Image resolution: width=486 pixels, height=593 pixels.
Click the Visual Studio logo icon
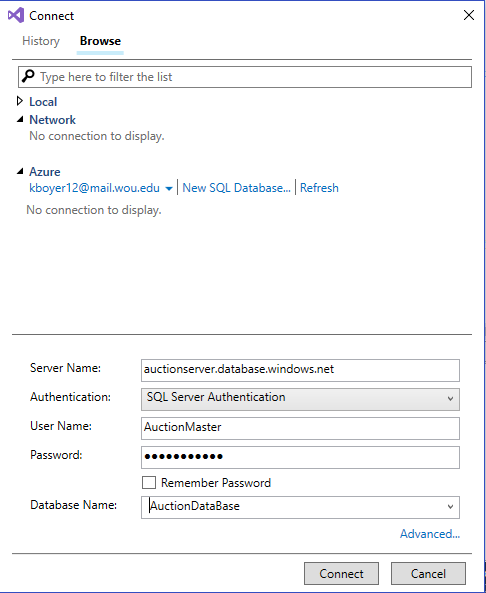click(16, 16)
